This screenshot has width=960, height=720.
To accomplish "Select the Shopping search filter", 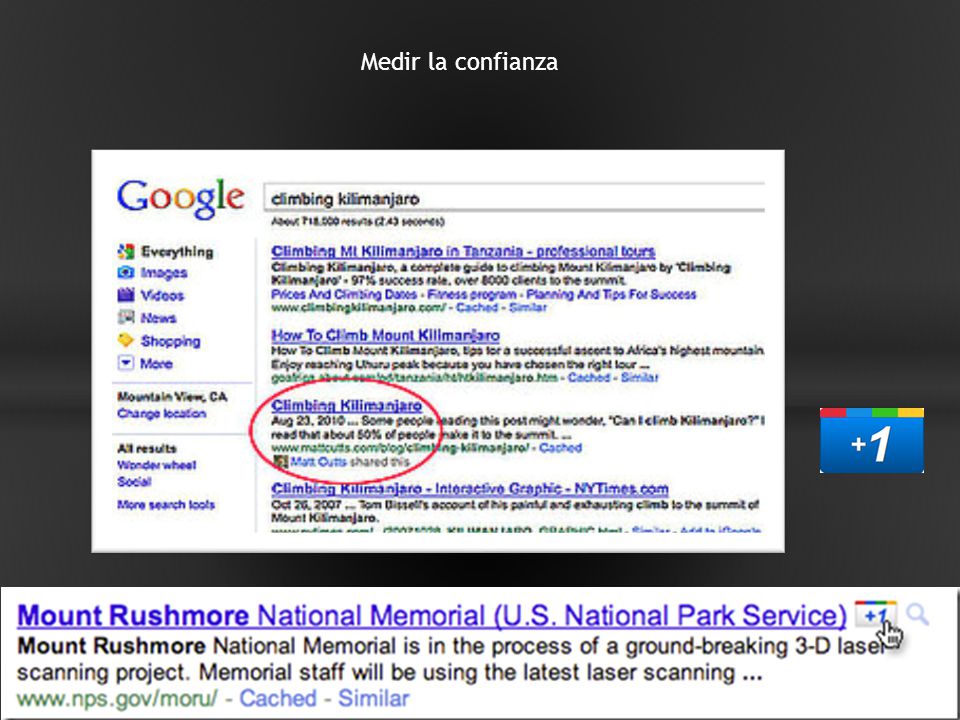I will point(171,341).
